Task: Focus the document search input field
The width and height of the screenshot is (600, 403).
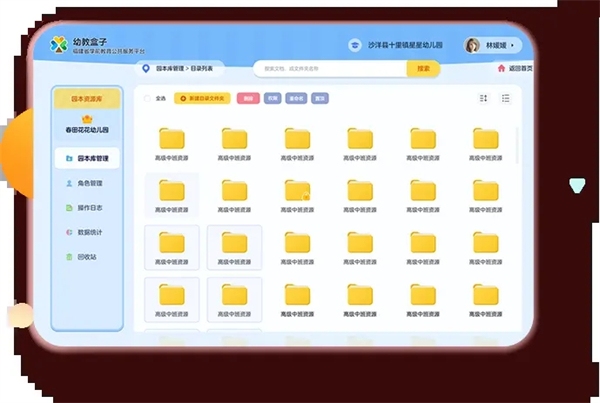Action: (330, 69)
